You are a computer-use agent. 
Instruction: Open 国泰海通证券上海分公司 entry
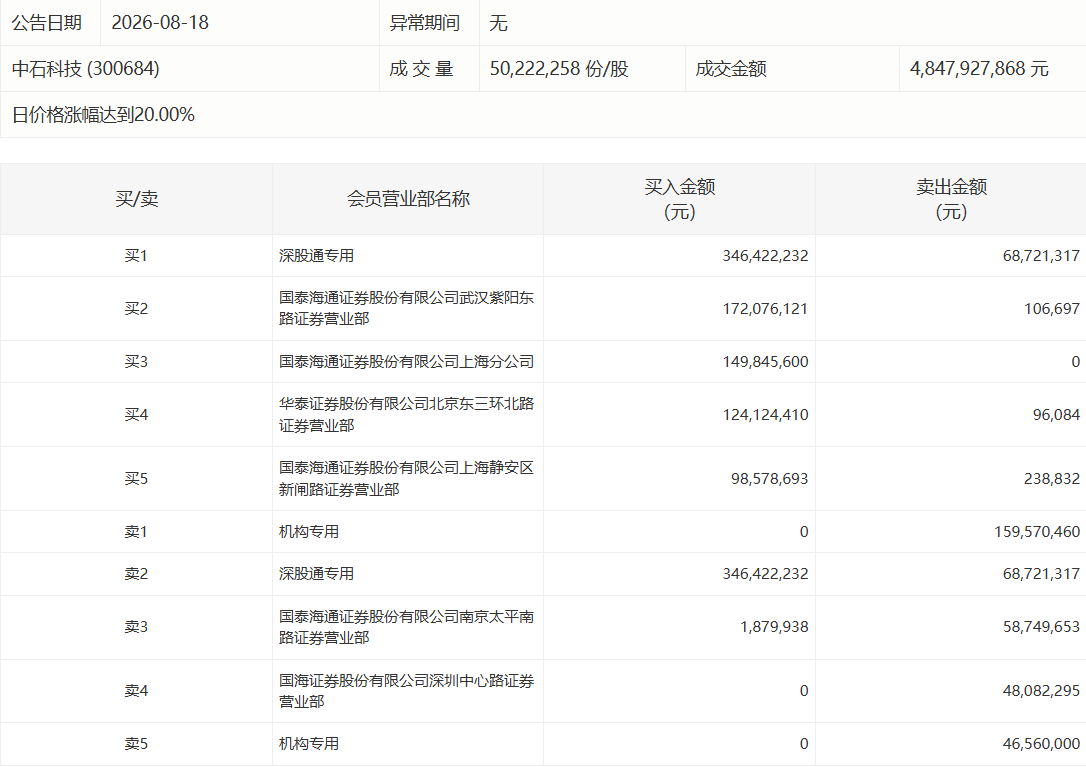pos(407,362)
